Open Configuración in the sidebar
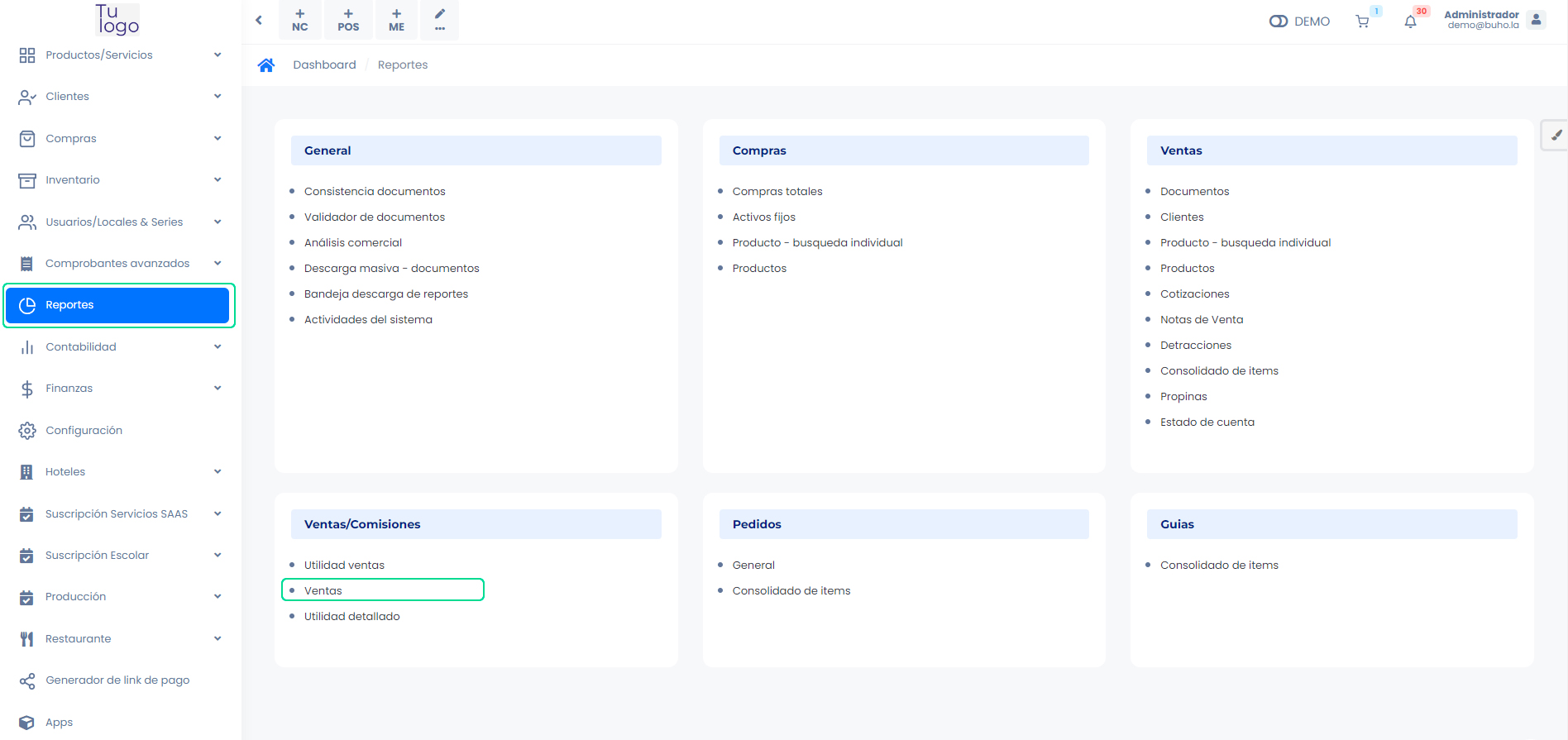 tap(84, 431)
